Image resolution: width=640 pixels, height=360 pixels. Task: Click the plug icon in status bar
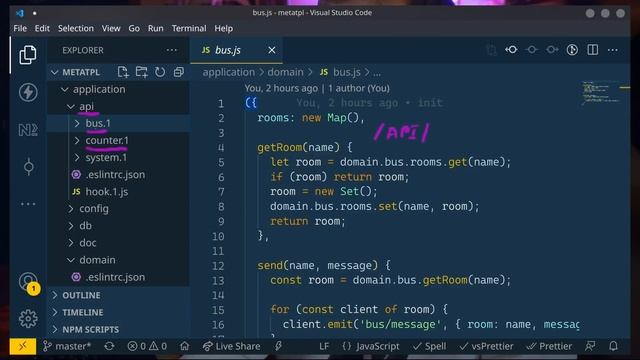tap(278, 346)
